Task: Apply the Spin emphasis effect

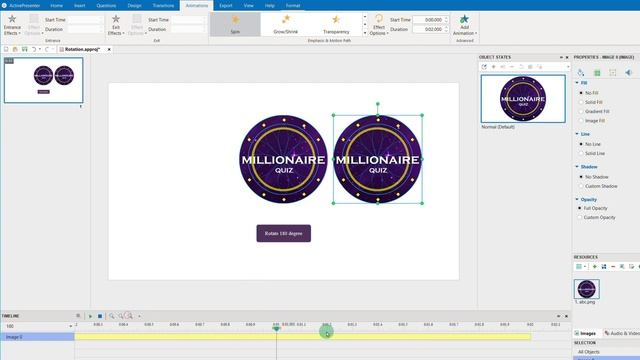Action: 235,24
